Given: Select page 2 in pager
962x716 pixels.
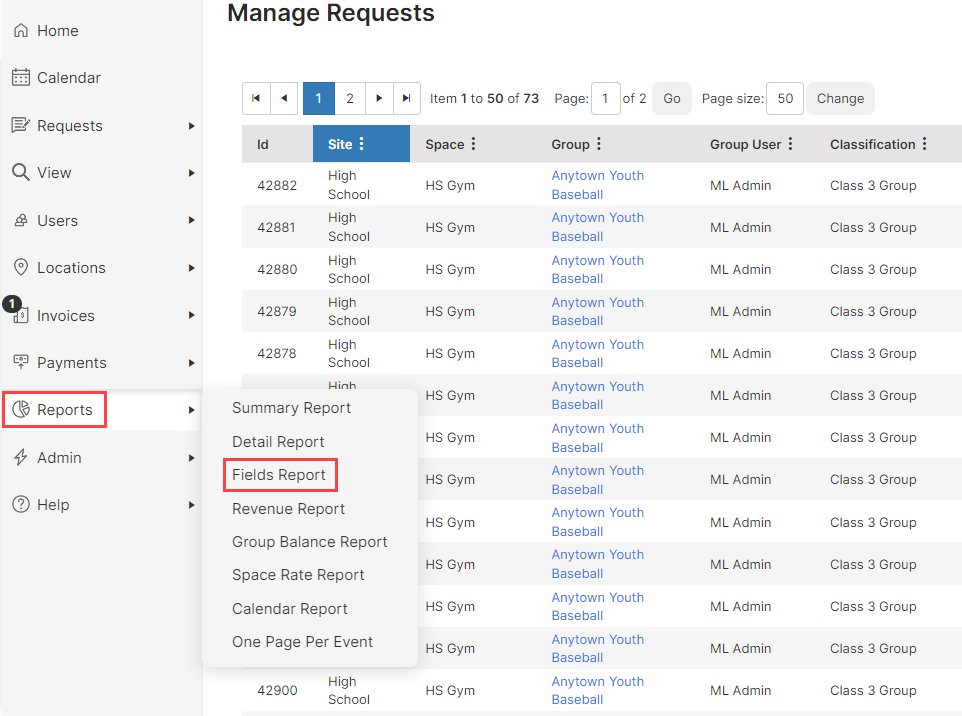Looking at the screenshot, I should (350, 98).
